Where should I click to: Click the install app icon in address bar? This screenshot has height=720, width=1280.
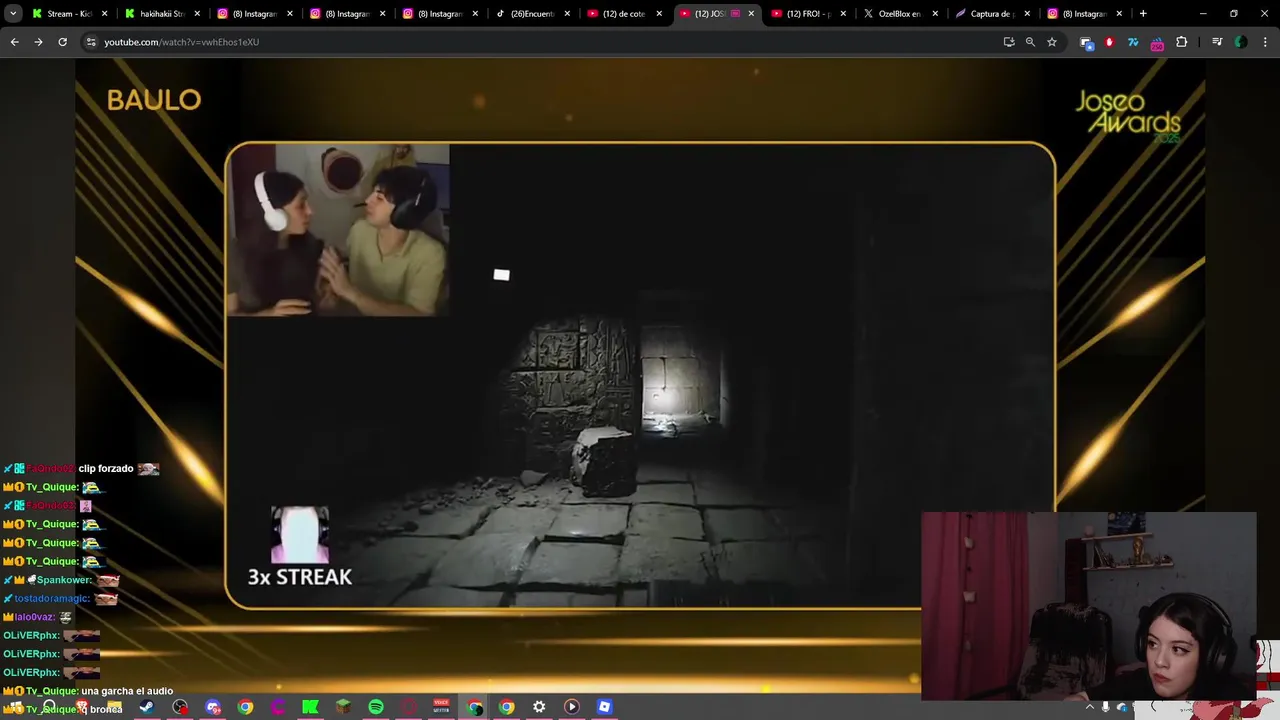coord(1009,42)
